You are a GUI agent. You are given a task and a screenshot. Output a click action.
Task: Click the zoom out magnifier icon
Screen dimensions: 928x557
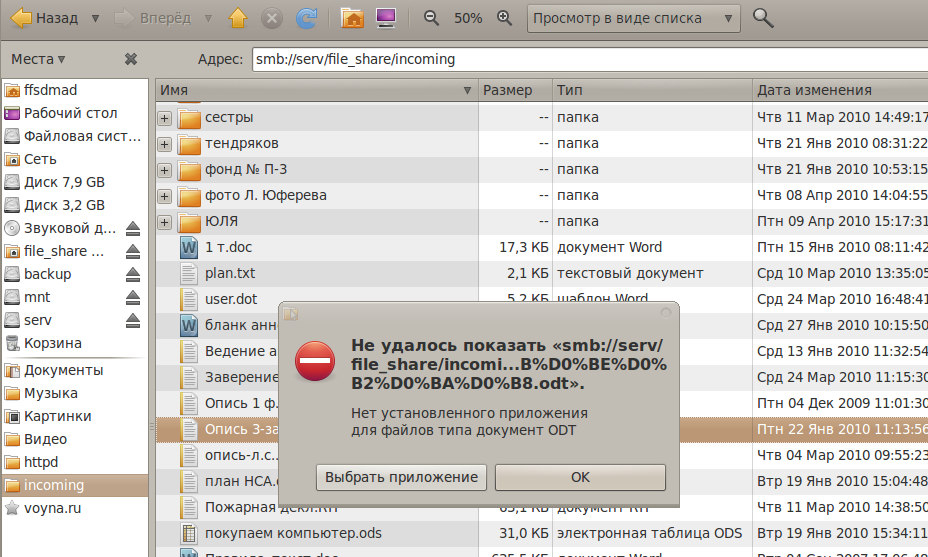431,18
